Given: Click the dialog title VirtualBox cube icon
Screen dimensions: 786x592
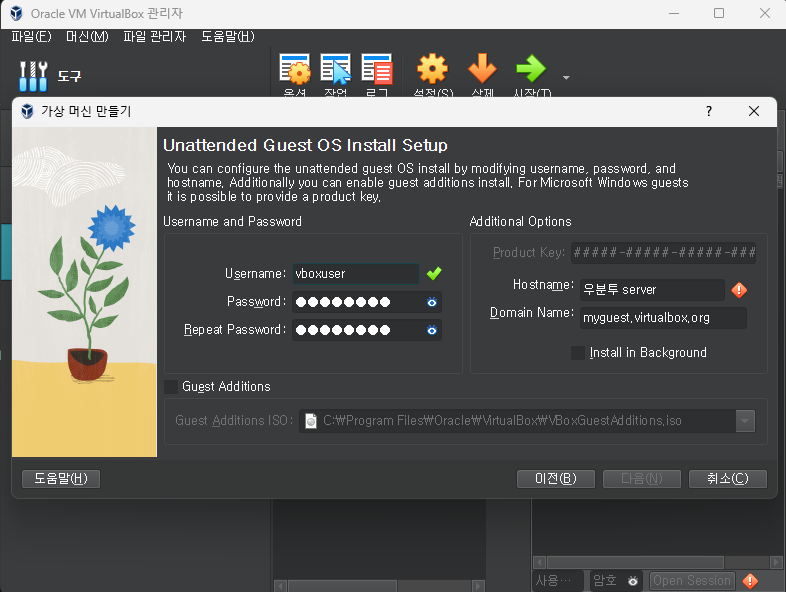Looking at the screenshot, I should click(x=28, y=111).
